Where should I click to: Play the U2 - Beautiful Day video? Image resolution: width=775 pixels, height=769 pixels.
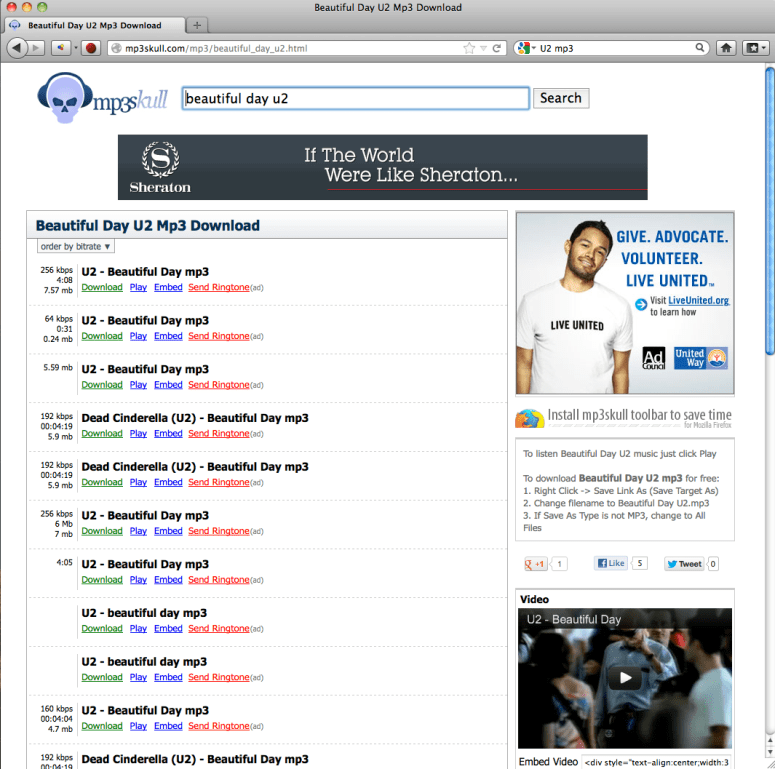click(626, 677)
